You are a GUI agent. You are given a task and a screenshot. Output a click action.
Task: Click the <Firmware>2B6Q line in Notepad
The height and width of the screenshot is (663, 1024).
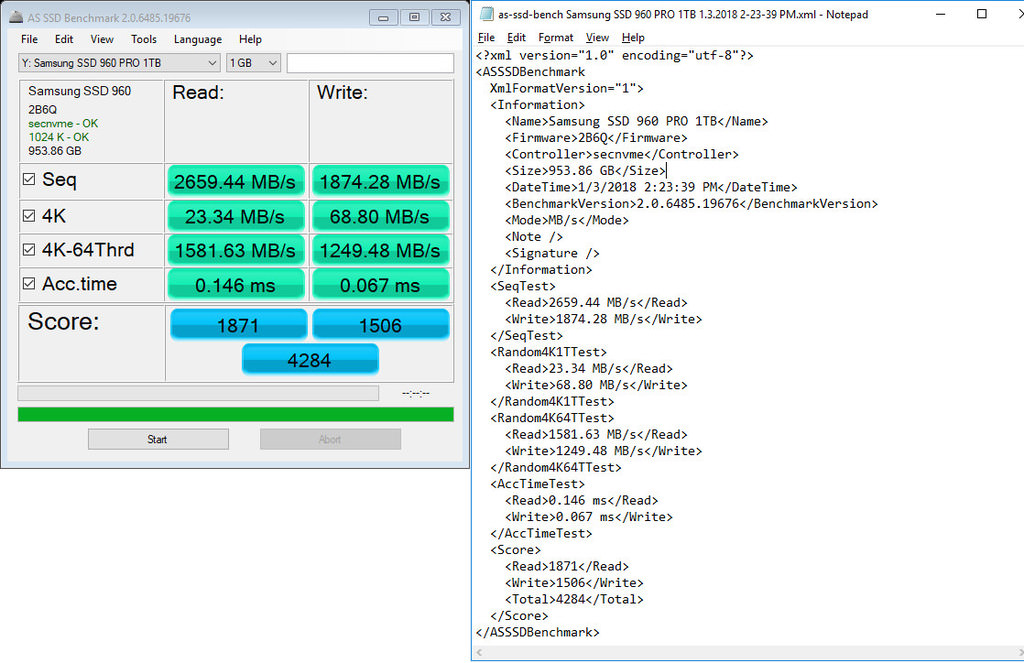596,138
